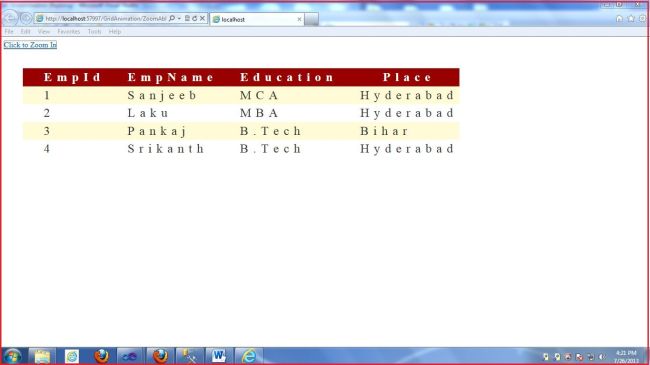Open the taskbar clock showing 4:21 PM
This screenshot has width=650, height=365.
(627, 357)
